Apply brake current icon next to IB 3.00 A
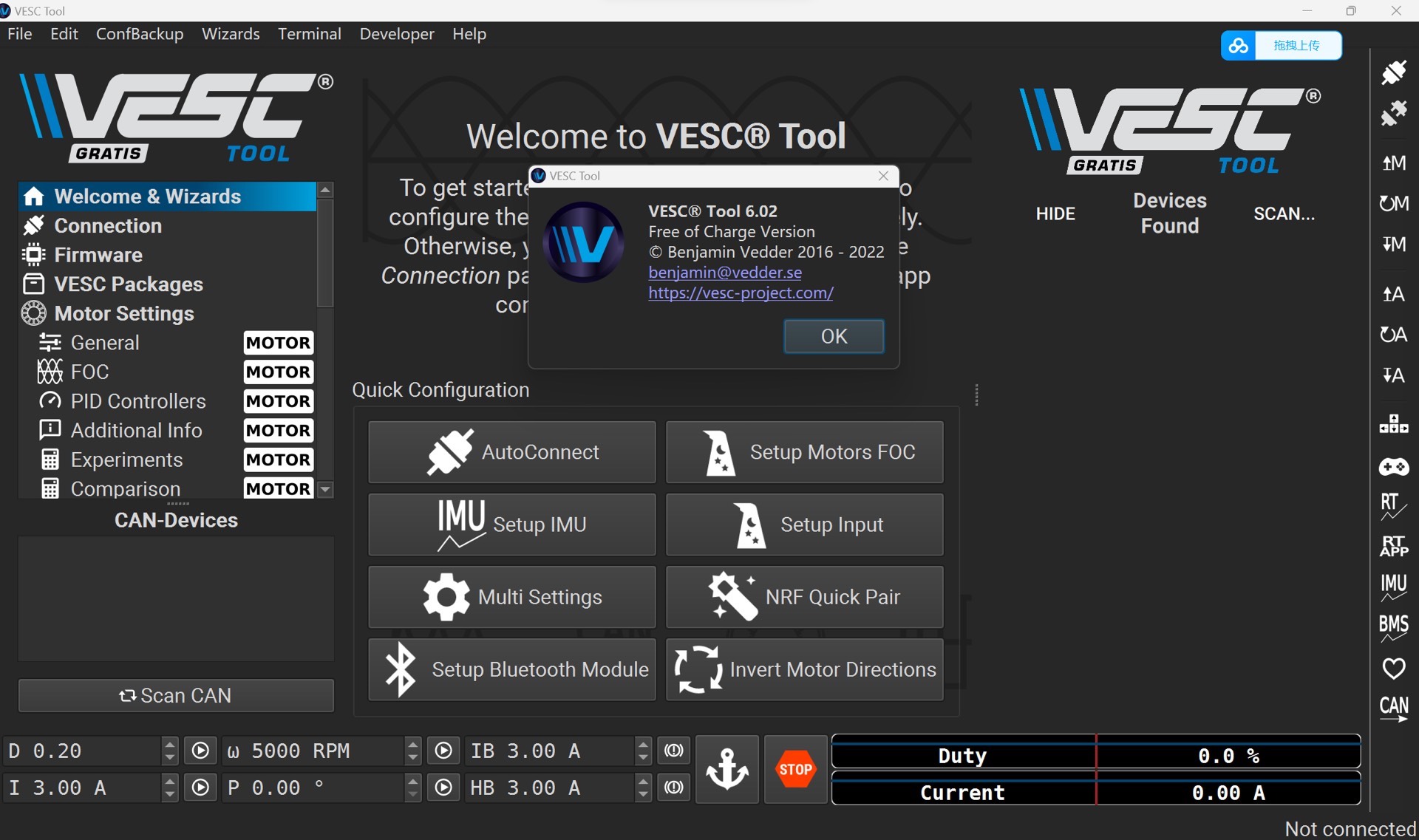Screen dimensions: 1419x840 [673, 751]
